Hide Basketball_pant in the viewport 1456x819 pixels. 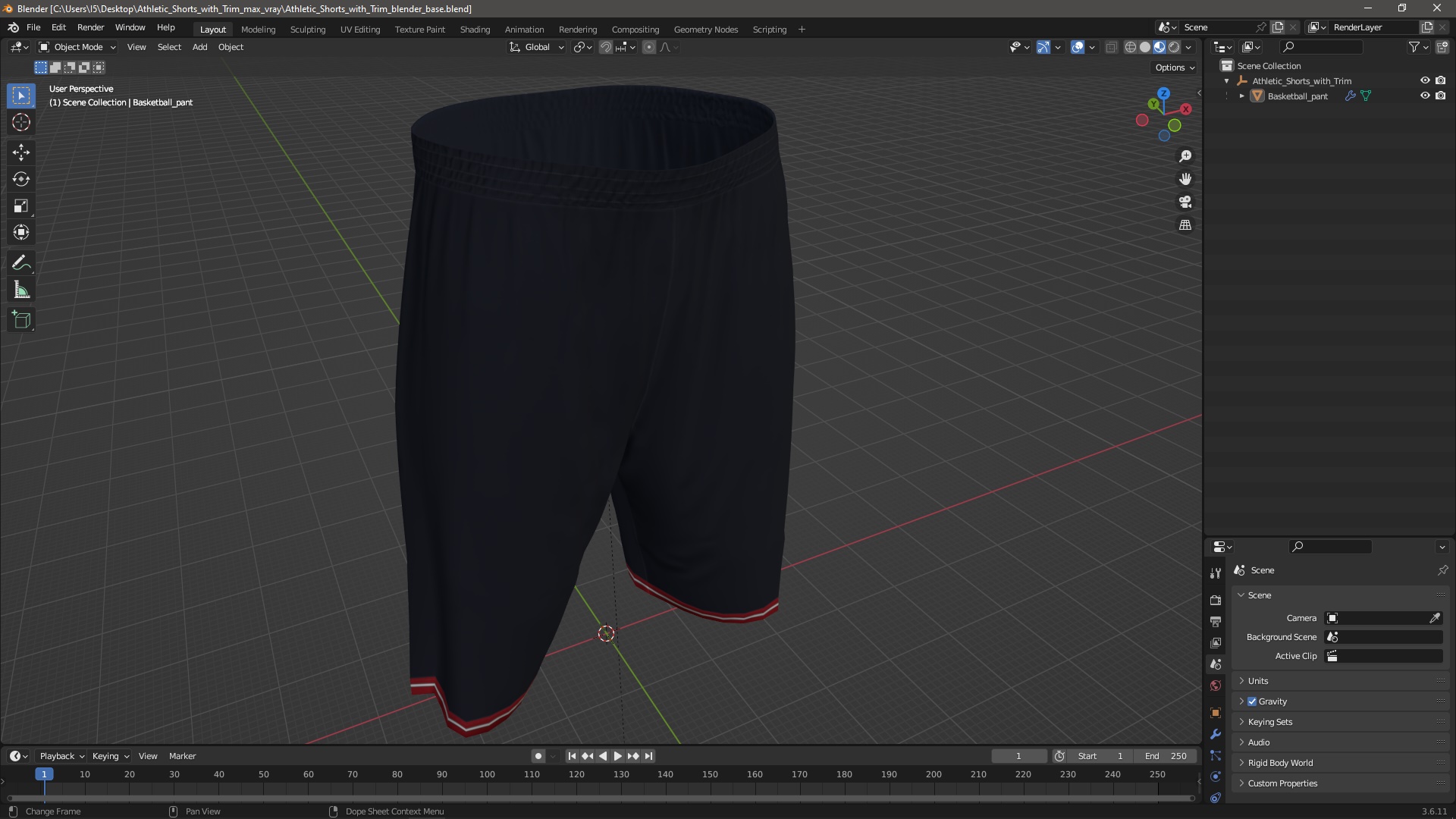pos(1424,96)
